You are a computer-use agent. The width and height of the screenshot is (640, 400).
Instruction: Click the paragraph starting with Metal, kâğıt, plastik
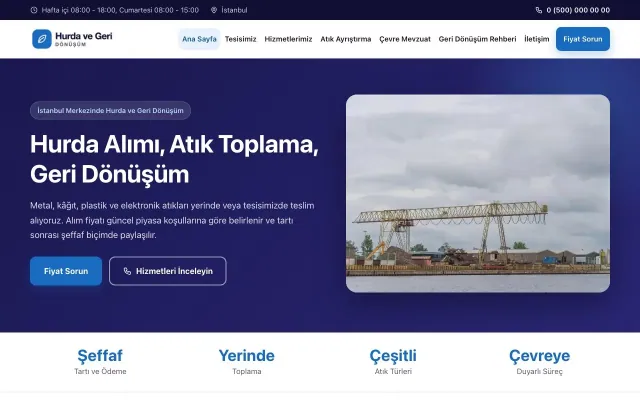click(x=172, y=220)
